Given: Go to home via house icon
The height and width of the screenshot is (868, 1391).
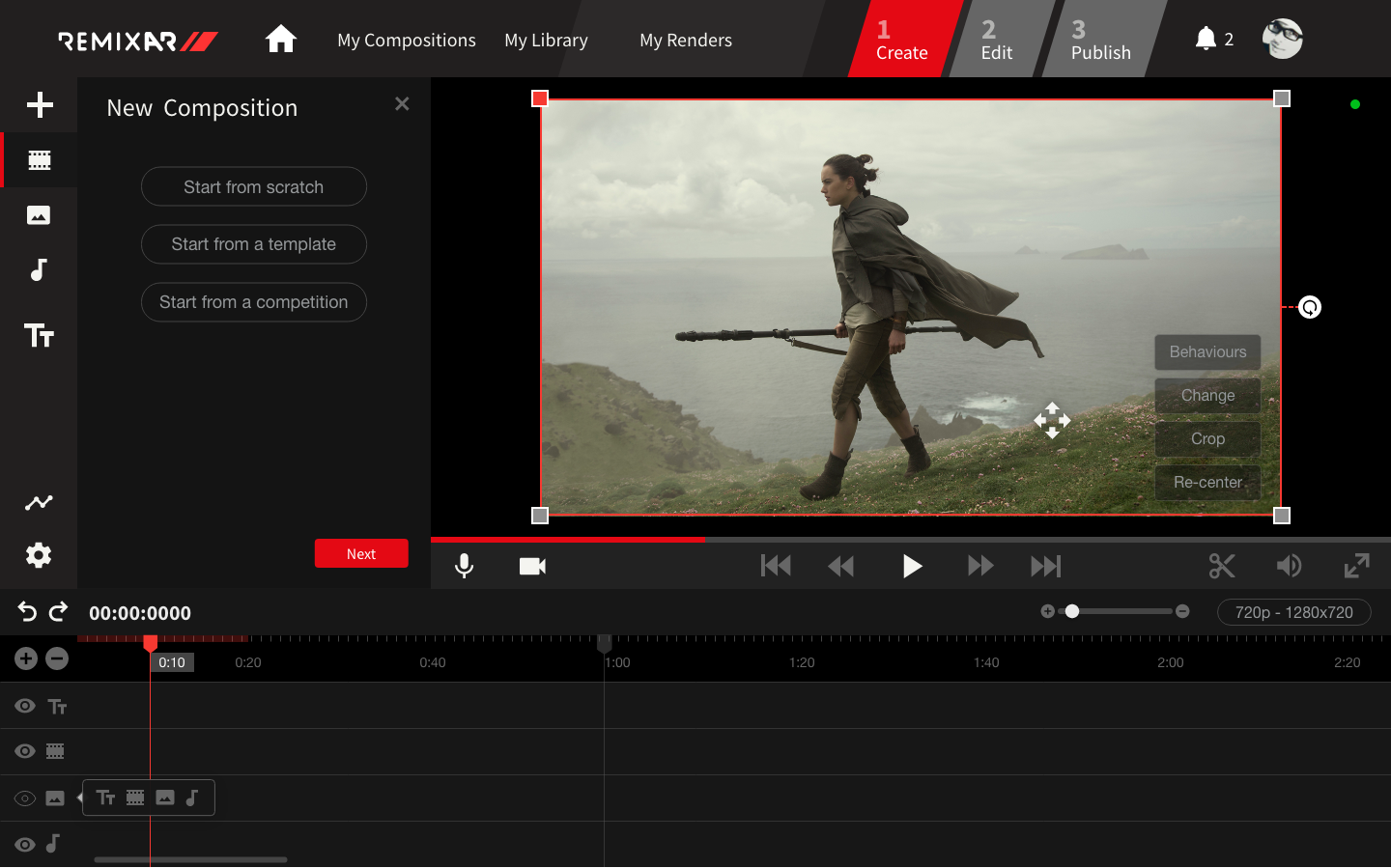Looking at the screenshot, I should [x=281, y=39].
